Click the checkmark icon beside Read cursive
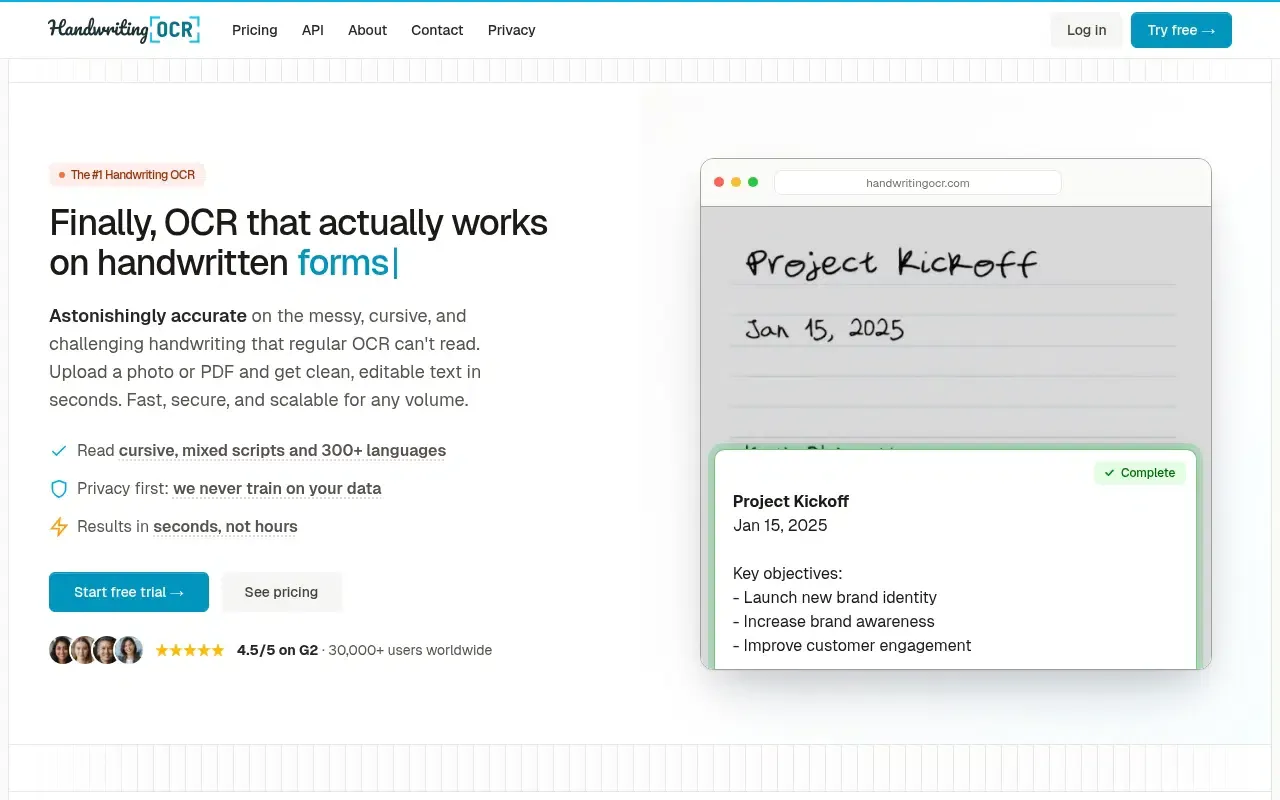The height and width of the screenshot is (800, 1280). [x=59, y=451]
